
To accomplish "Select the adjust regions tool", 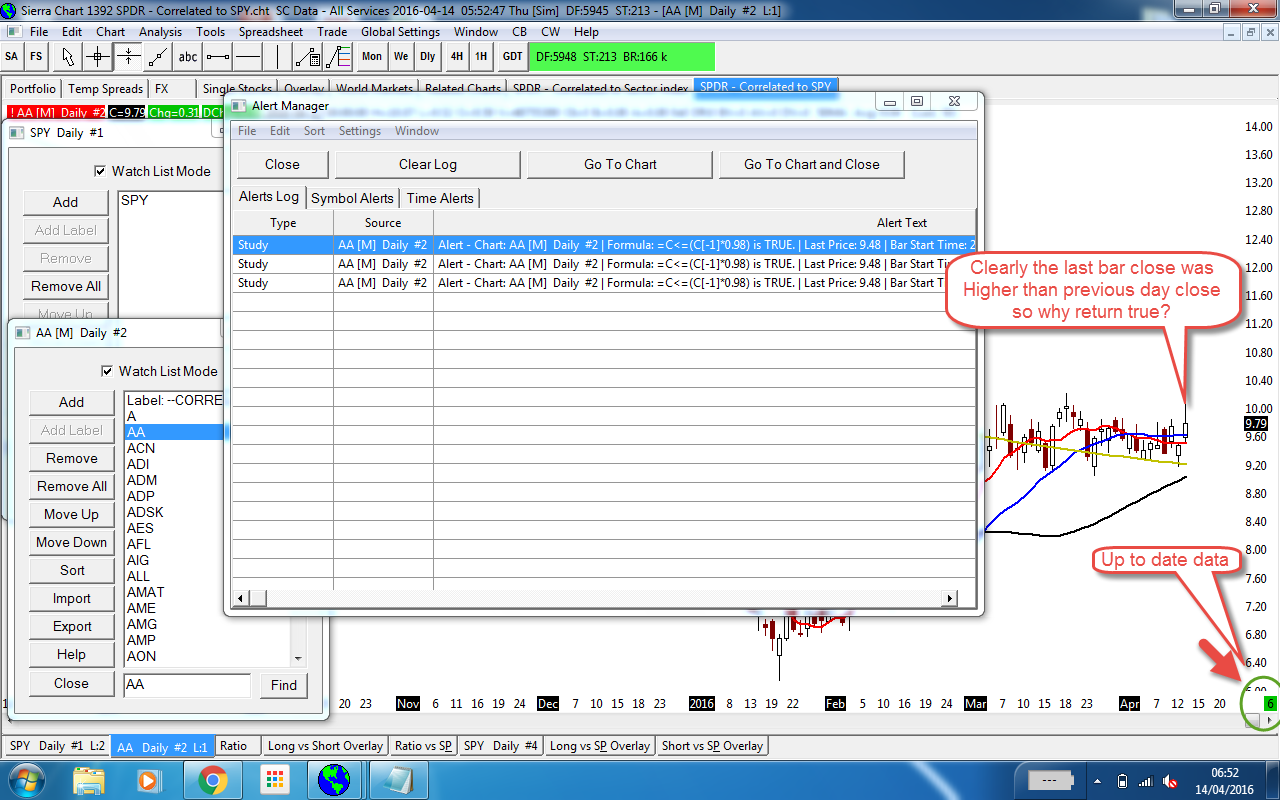I will coord(128,56).
